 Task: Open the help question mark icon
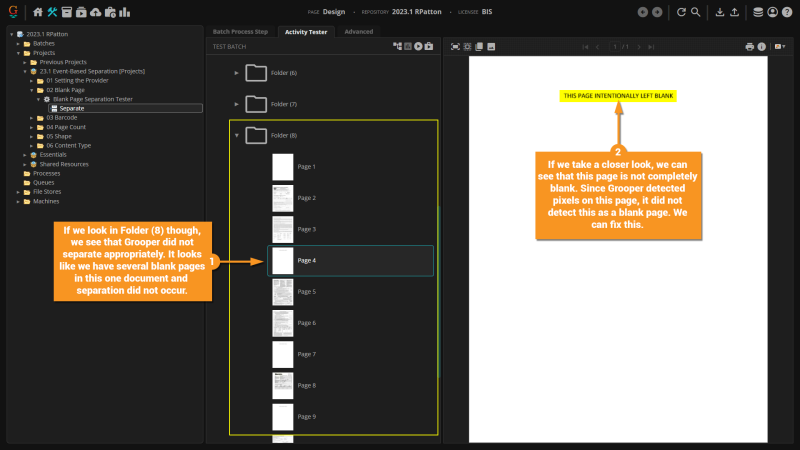click(787, 12)
